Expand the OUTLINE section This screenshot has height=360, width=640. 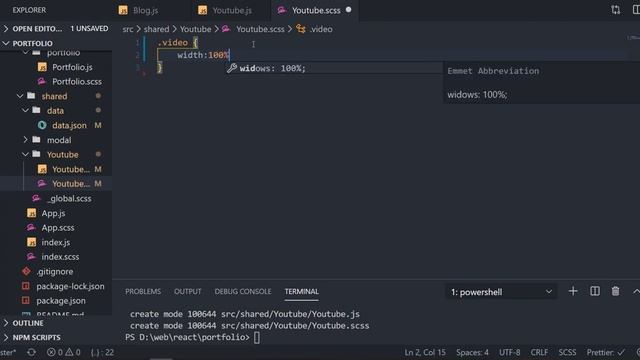tap(28, 323)
